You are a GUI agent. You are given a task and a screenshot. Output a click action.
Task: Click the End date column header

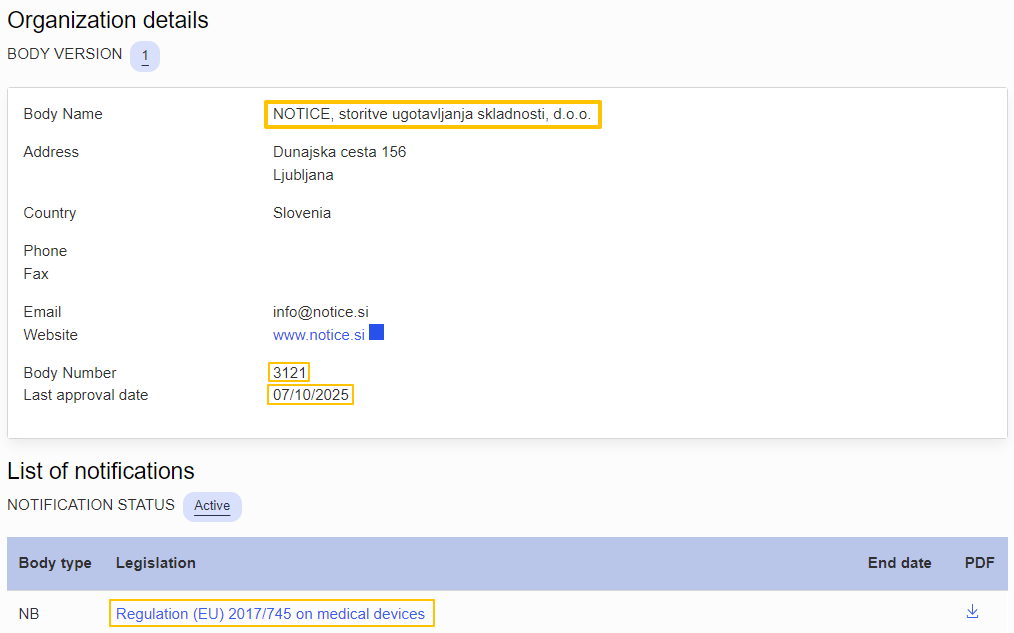[x=899, y=563]
